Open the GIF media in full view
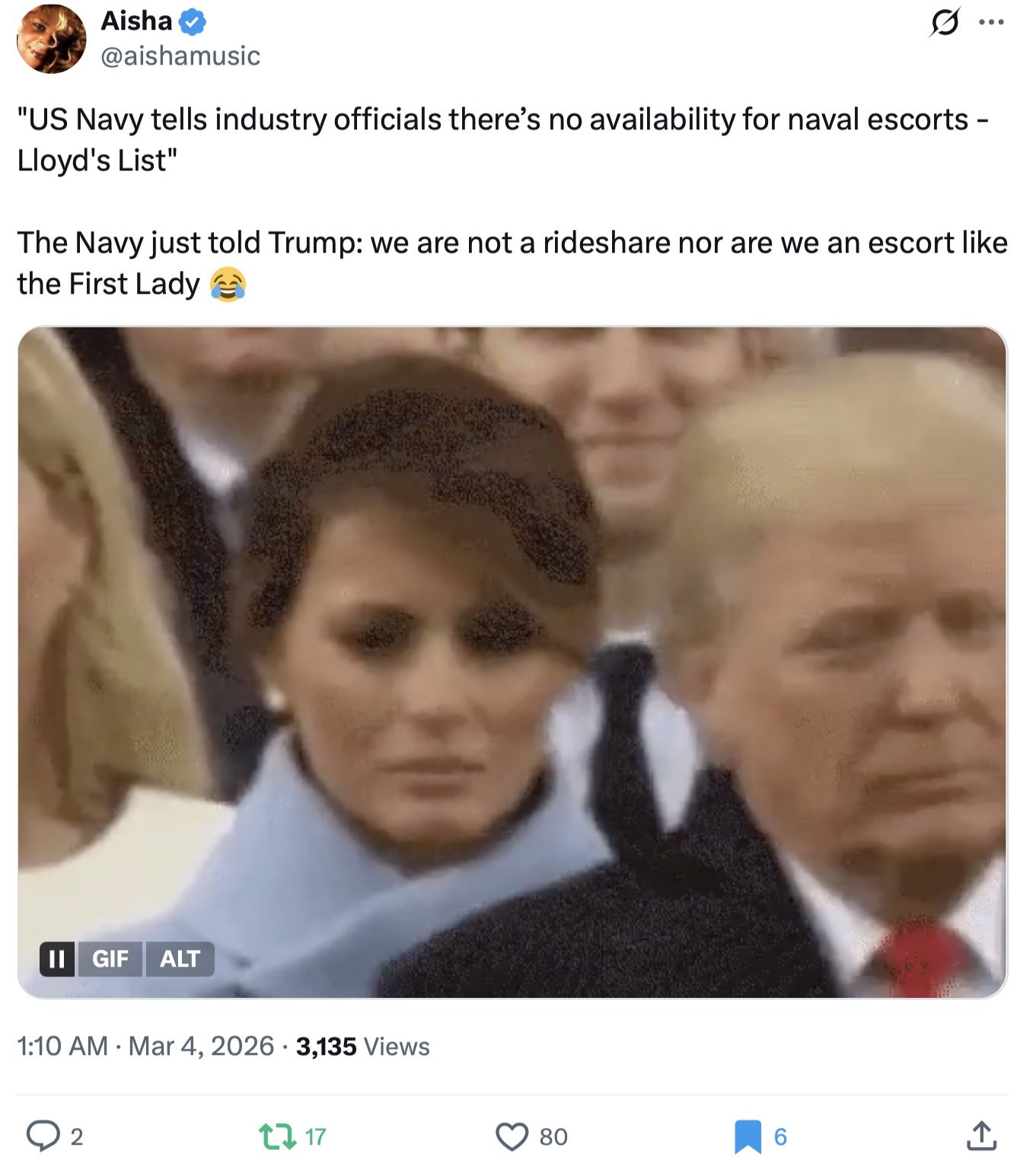The height and width of the screenshot is (1160, 1036). point(512,661)
